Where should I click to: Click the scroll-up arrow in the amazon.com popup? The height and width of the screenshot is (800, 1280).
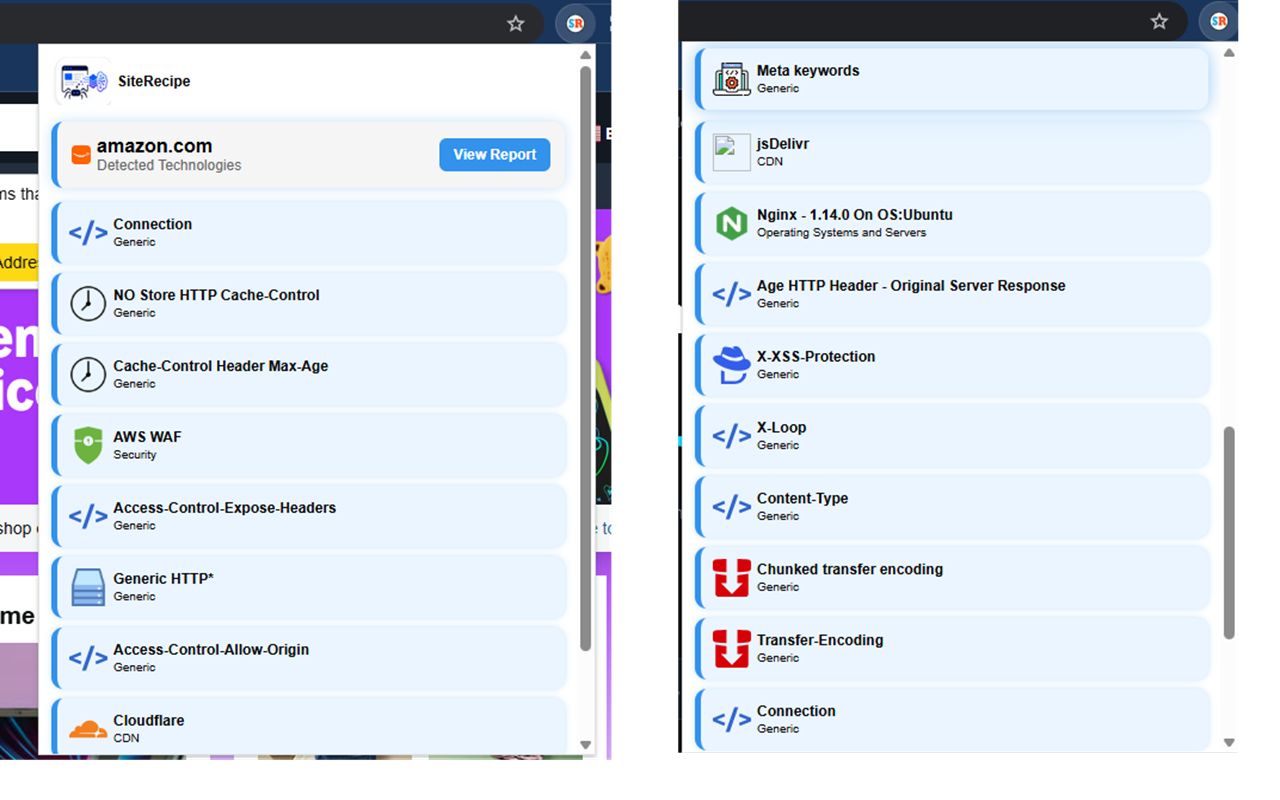pyautogui.click(x=586, y=55)
